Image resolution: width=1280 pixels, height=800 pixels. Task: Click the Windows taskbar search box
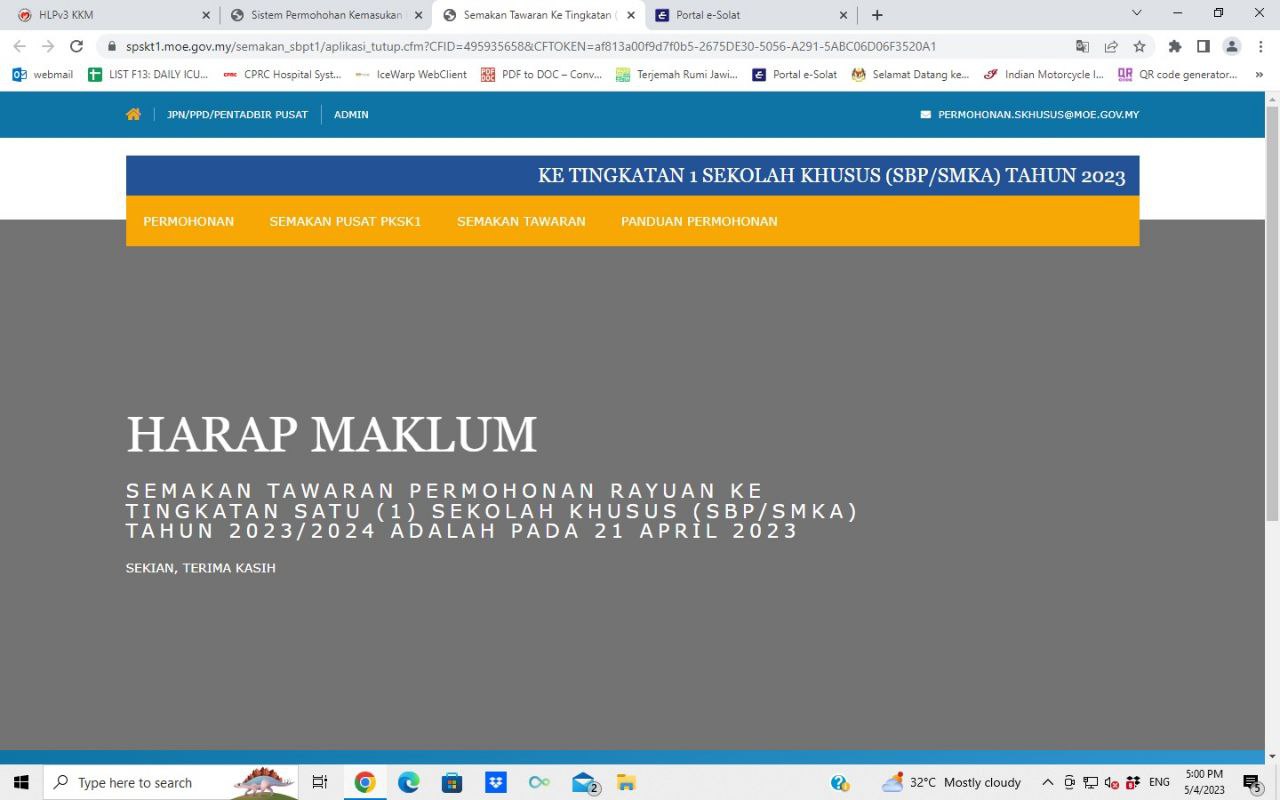point(150,782)
